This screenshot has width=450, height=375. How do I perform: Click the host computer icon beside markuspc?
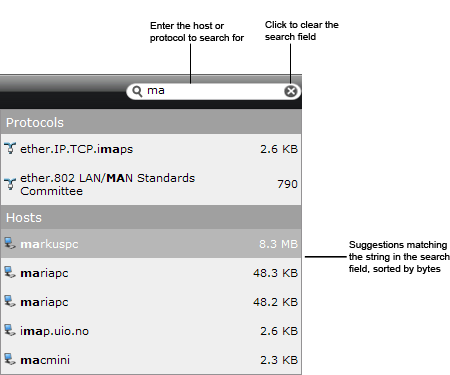(10, 243)
